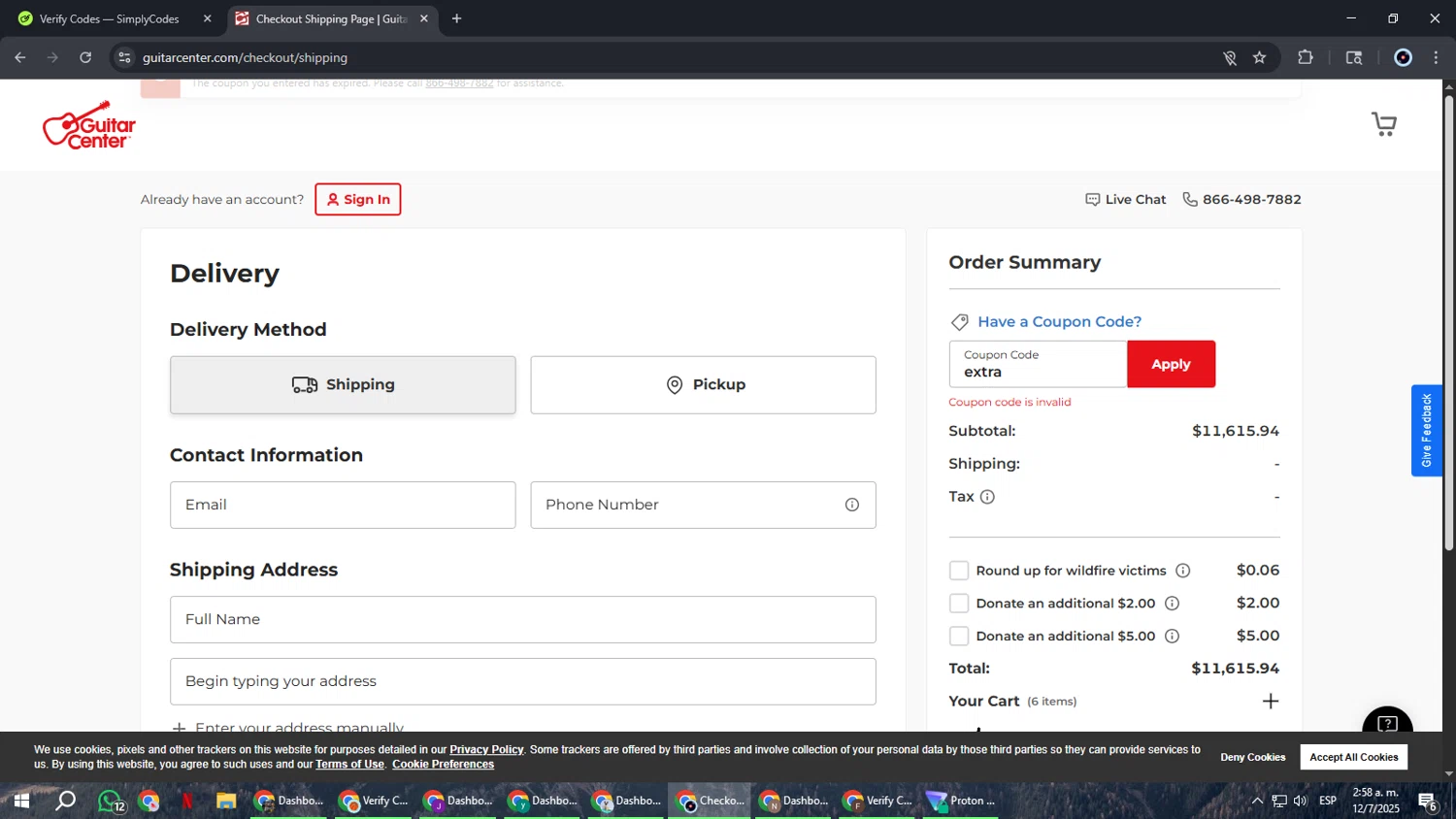Click the Email input field
The height and width of the screenshot is (819, 1456).
(343, 506)
